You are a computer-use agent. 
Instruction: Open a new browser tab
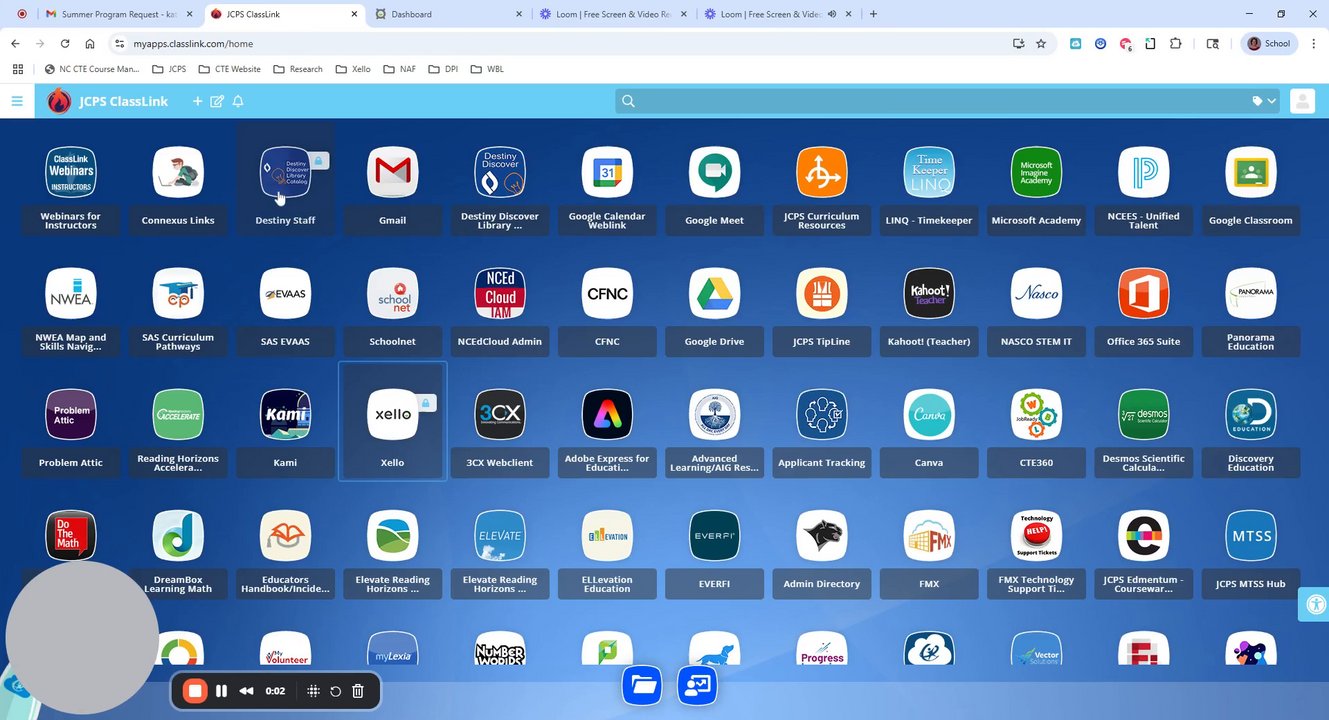click(873, 14)
